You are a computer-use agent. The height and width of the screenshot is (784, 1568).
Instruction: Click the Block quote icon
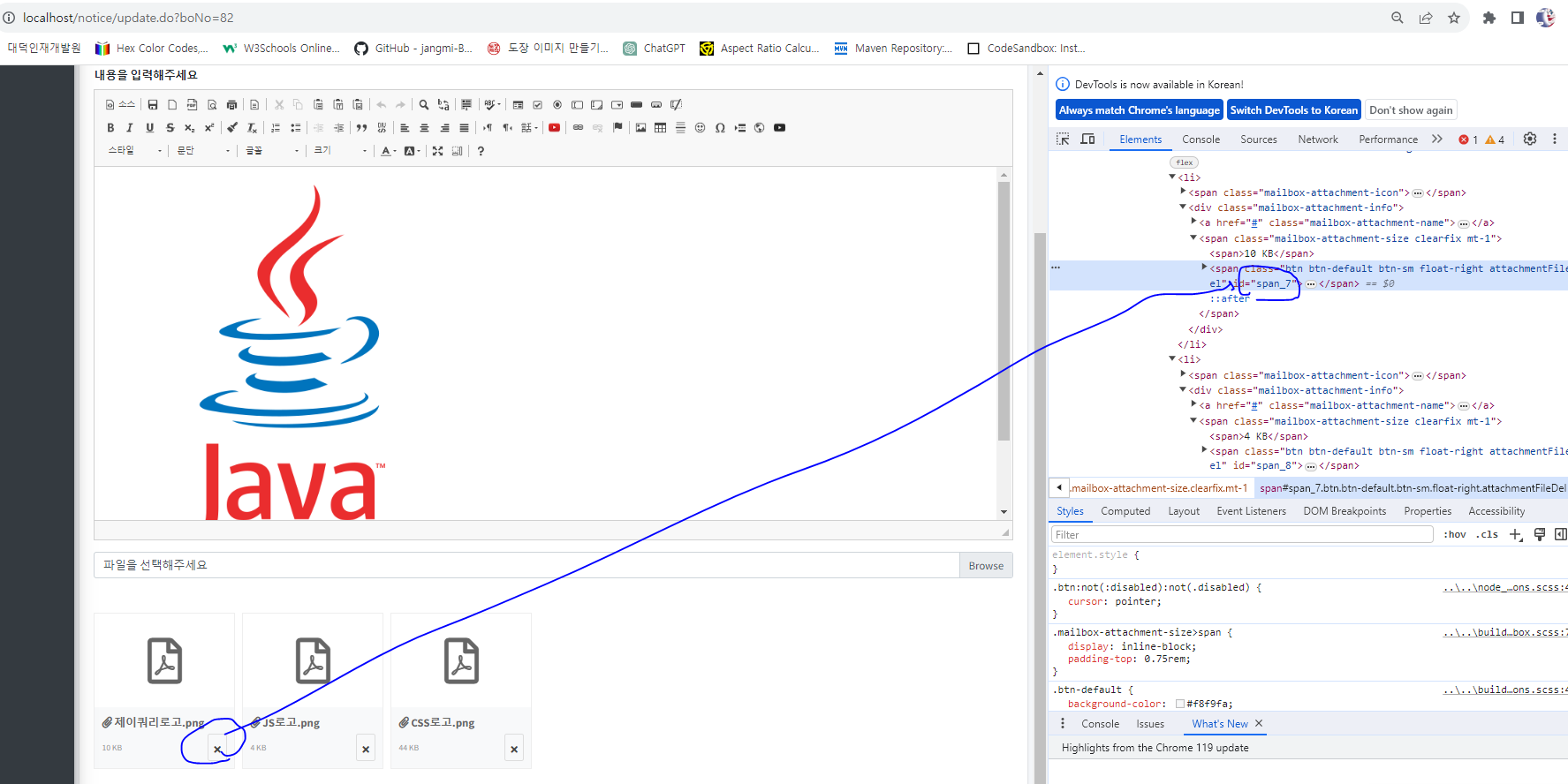point(361,128)
